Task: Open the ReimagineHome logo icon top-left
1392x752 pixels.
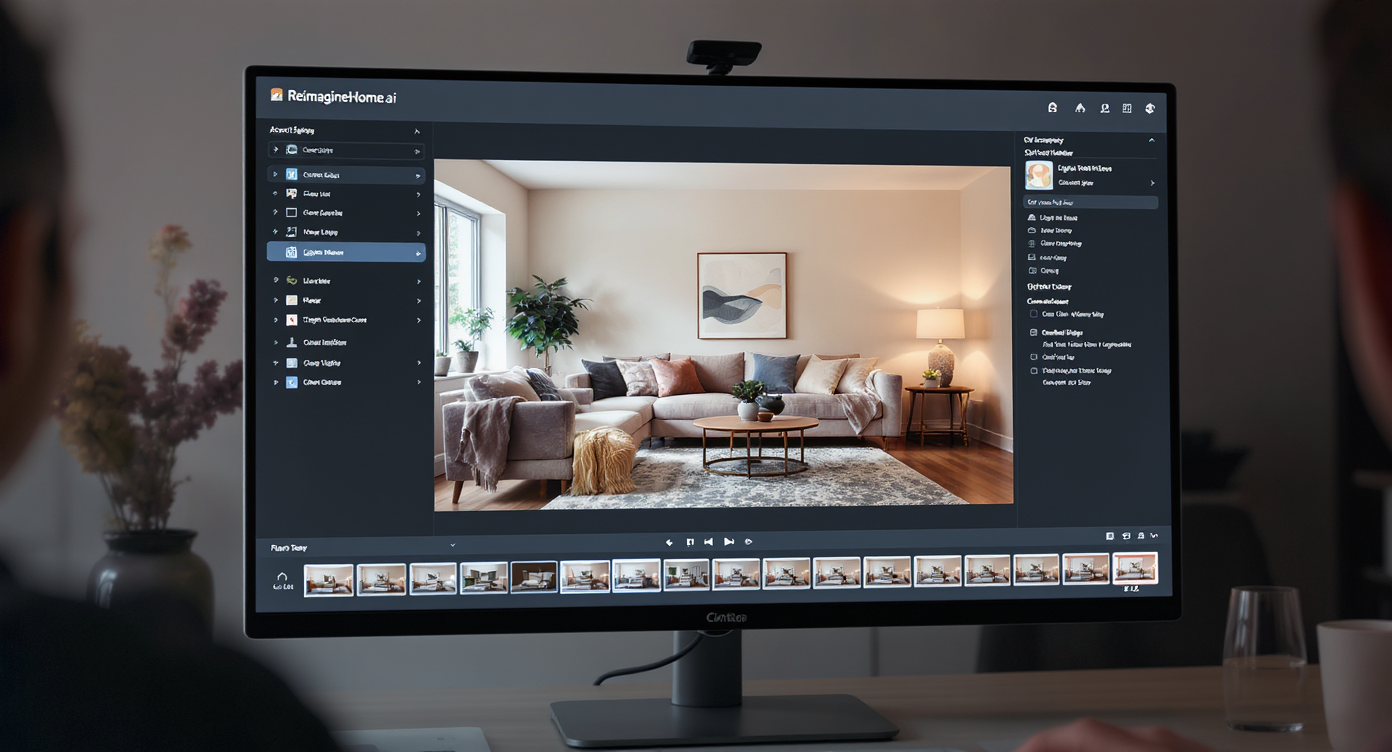Action: tap(277, 96)
